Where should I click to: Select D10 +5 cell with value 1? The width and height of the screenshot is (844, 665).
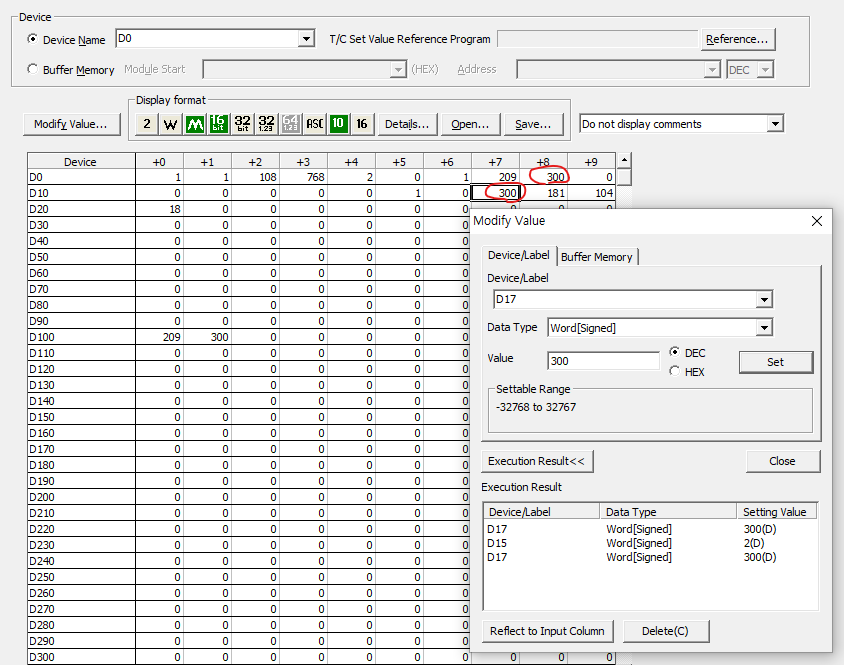(x=399, y=193)
